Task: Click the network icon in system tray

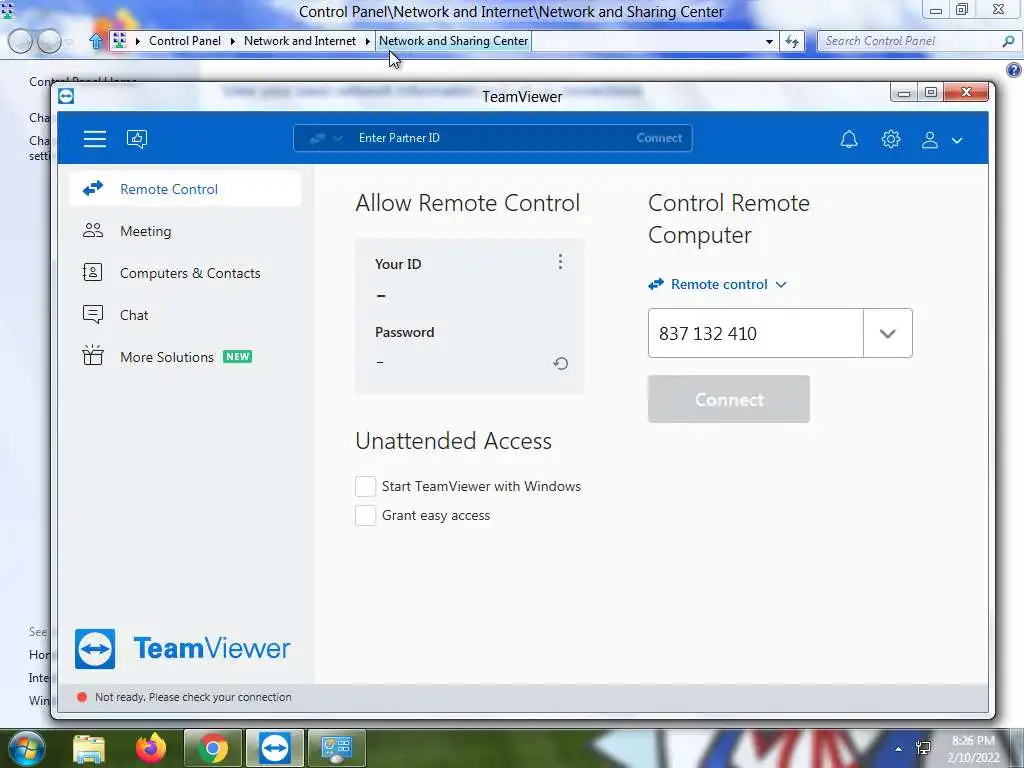Action: tap(923, 748)
